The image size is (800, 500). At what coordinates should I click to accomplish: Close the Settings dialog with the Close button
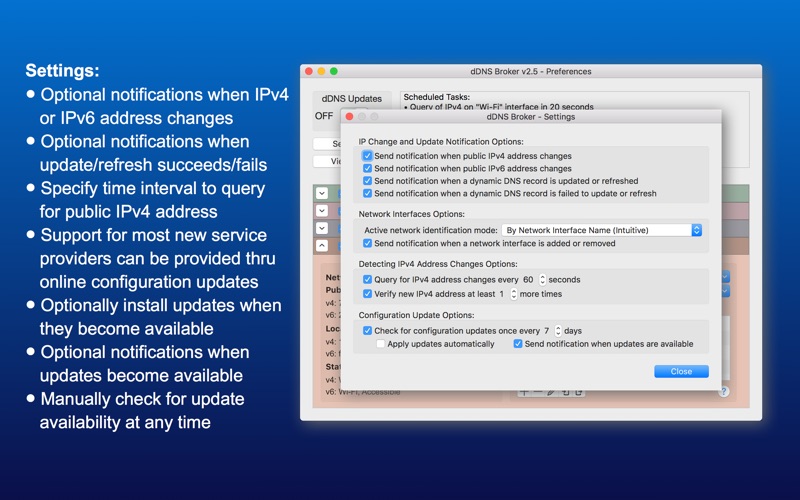[681, 371]
